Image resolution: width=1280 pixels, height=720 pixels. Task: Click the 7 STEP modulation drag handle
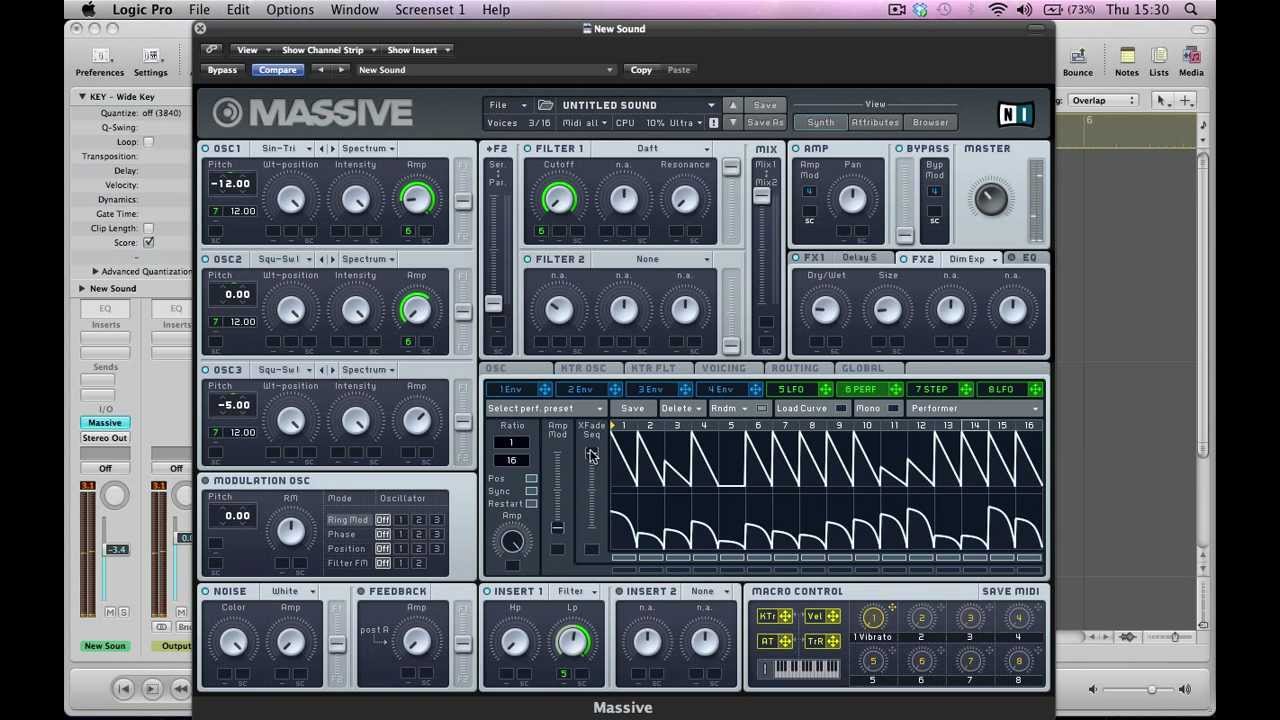click(965, 389)
